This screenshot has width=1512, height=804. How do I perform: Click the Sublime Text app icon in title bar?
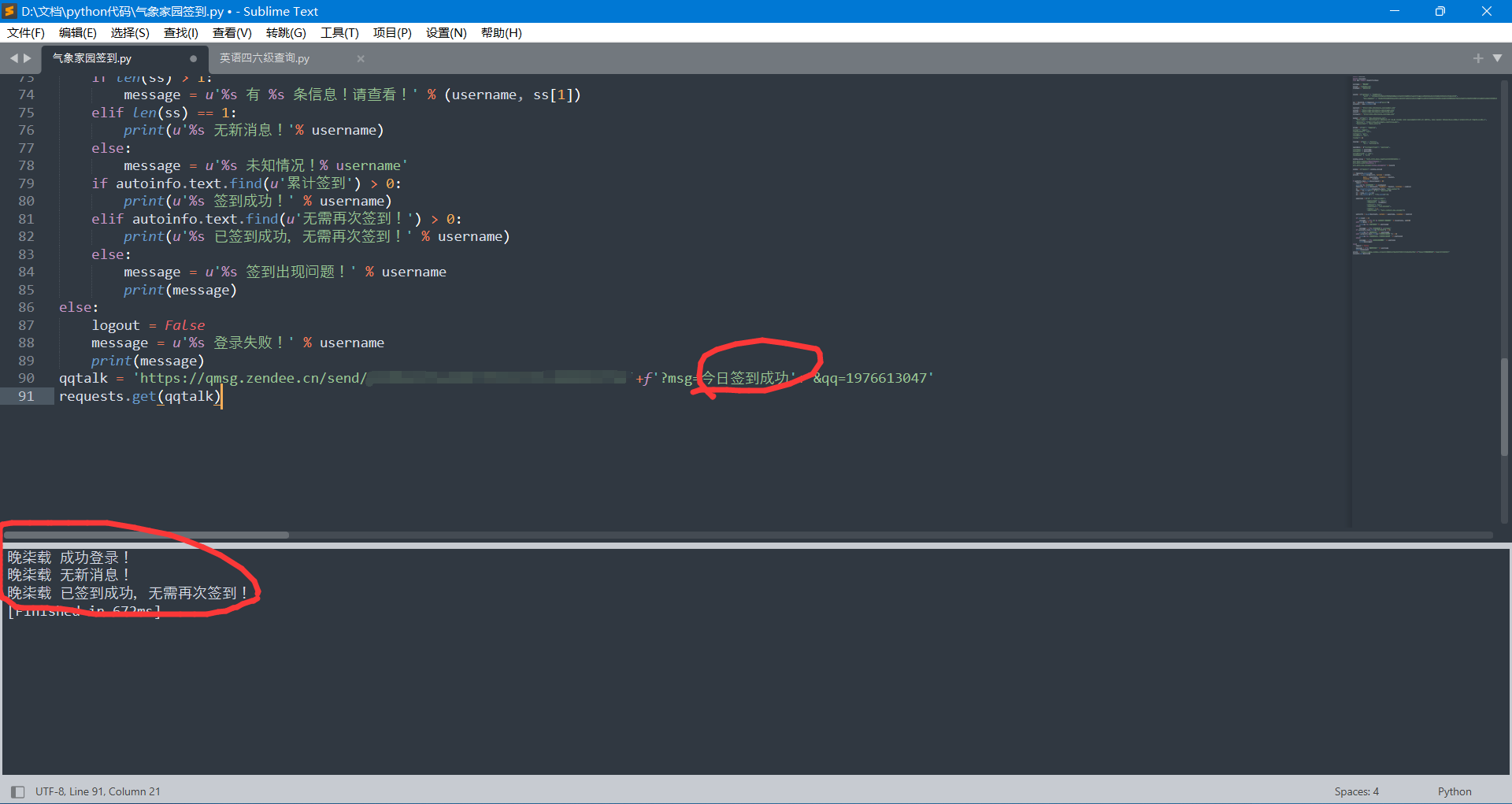pos(9,11)
